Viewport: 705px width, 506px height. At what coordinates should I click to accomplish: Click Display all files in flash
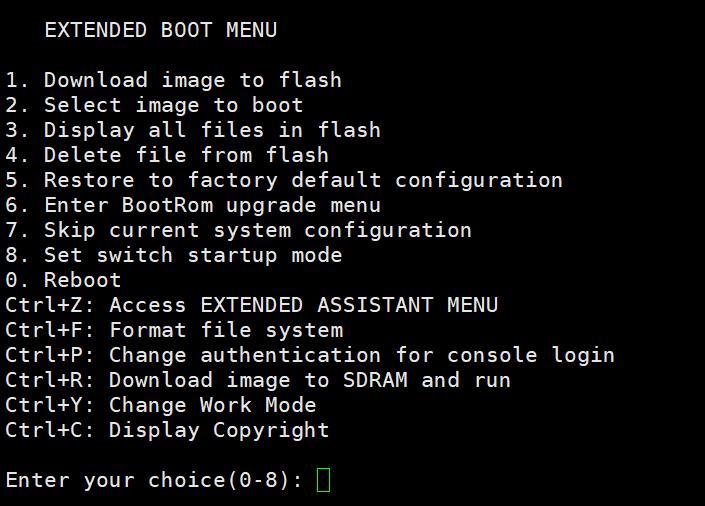click(212, 130)
